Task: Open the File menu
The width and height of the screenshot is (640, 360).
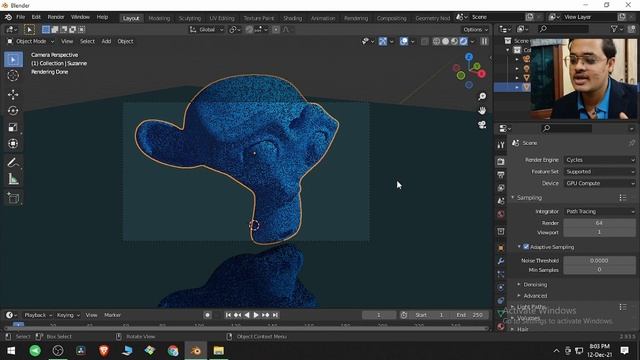Action: [x=20, y=17]
